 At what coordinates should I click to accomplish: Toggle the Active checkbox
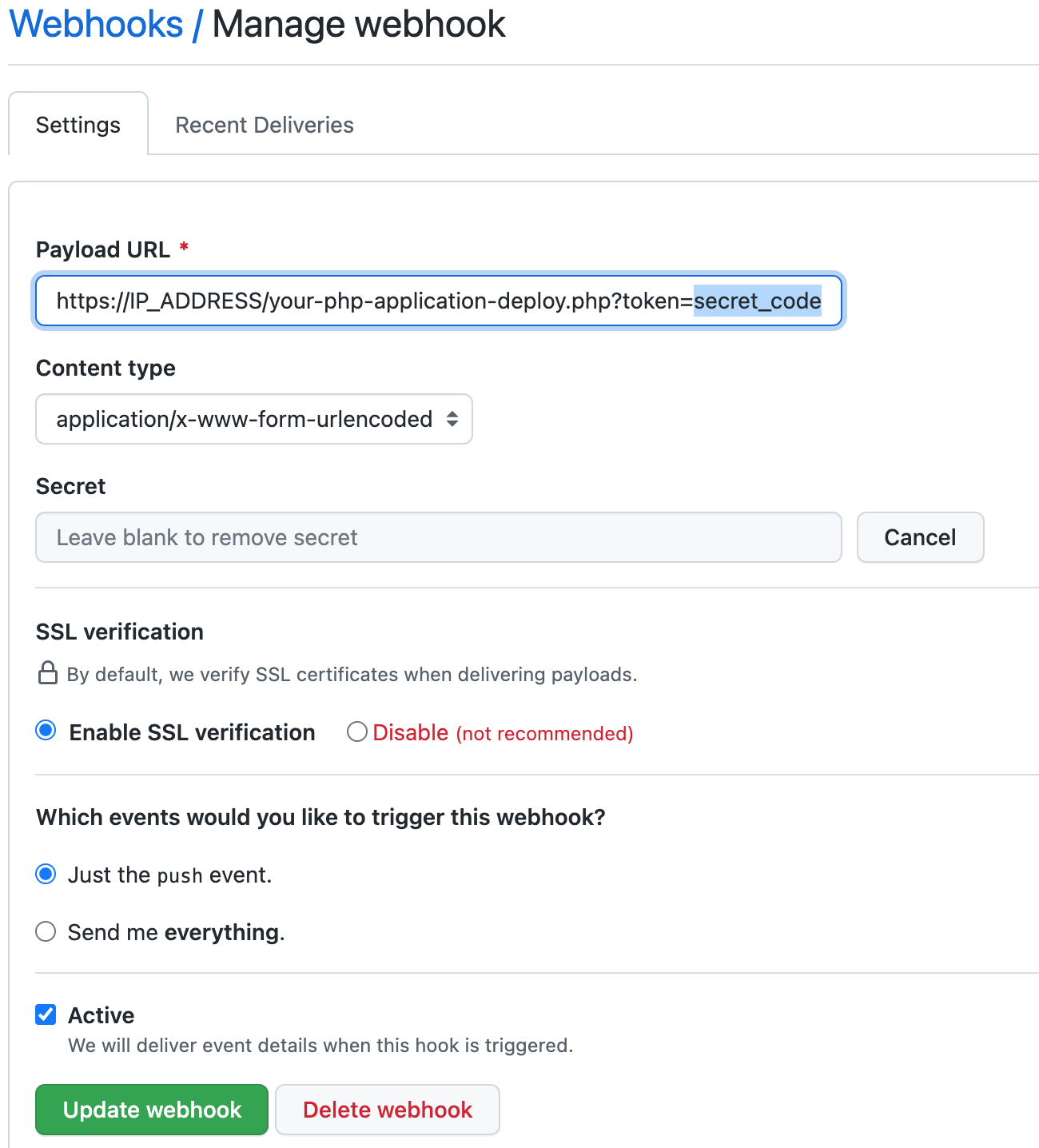click(46, 1014)
